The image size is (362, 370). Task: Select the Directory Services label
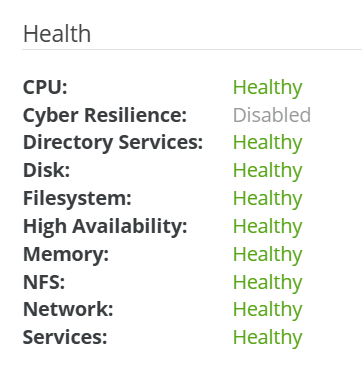click(113, 143)
